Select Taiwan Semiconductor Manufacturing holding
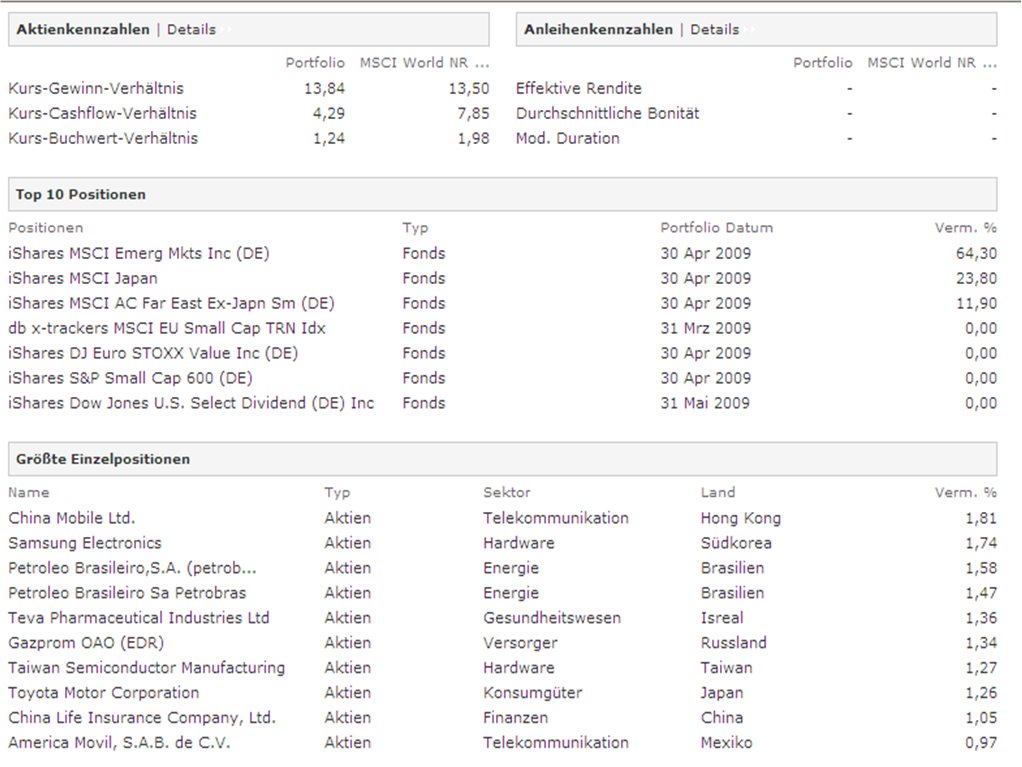 (146, 668)
